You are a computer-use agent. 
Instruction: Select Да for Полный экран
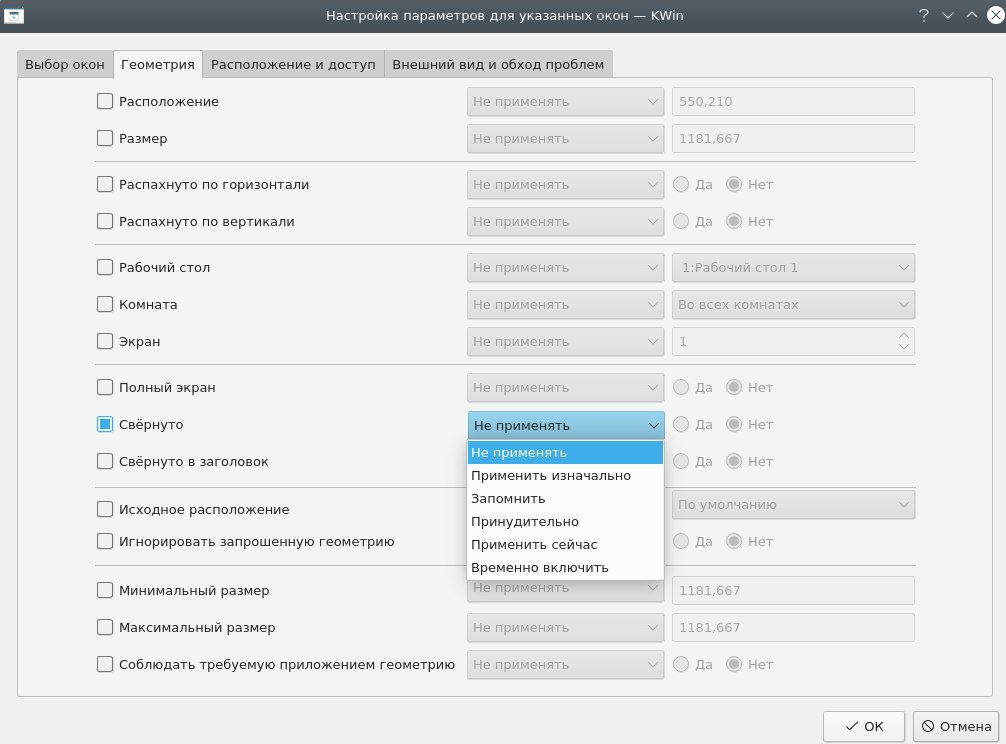click(x=681, y=387)
